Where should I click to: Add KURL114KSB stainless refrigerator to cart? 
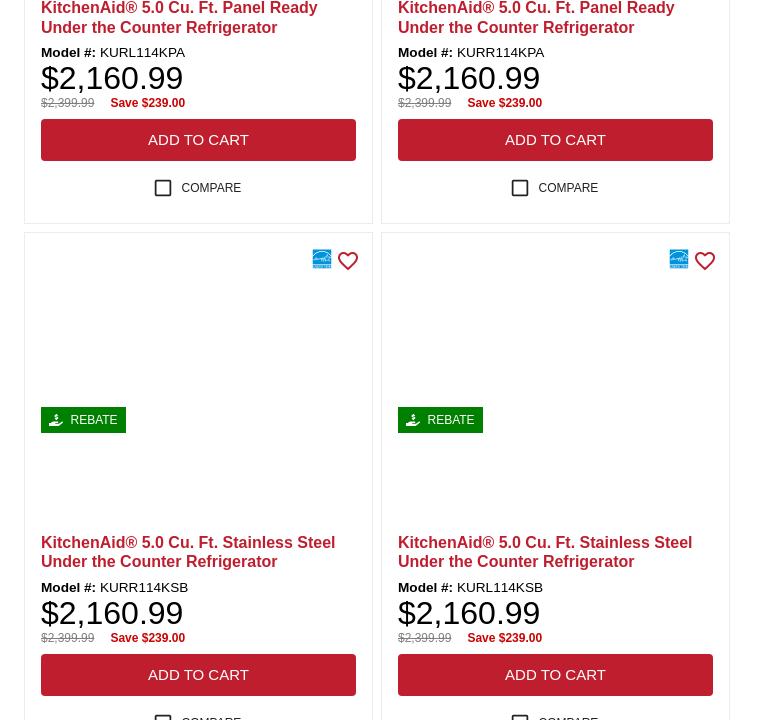click(x=555, y=675)
